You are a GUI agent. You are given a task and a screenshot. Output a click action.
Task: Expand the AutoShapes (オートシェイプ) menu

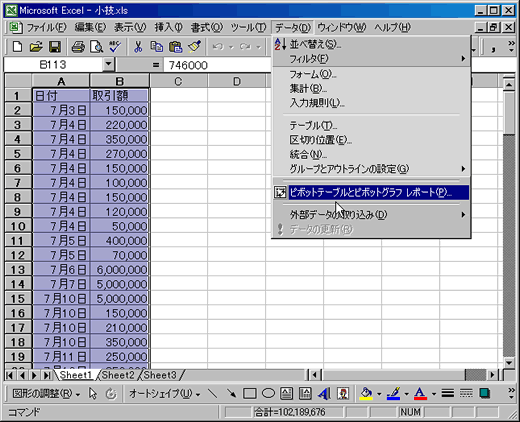[x=165, y=394]
